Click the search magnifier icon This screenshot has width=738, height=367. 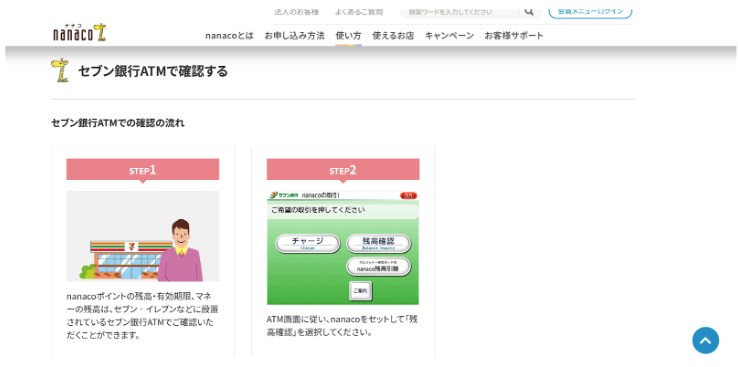(x=529, y=12)
